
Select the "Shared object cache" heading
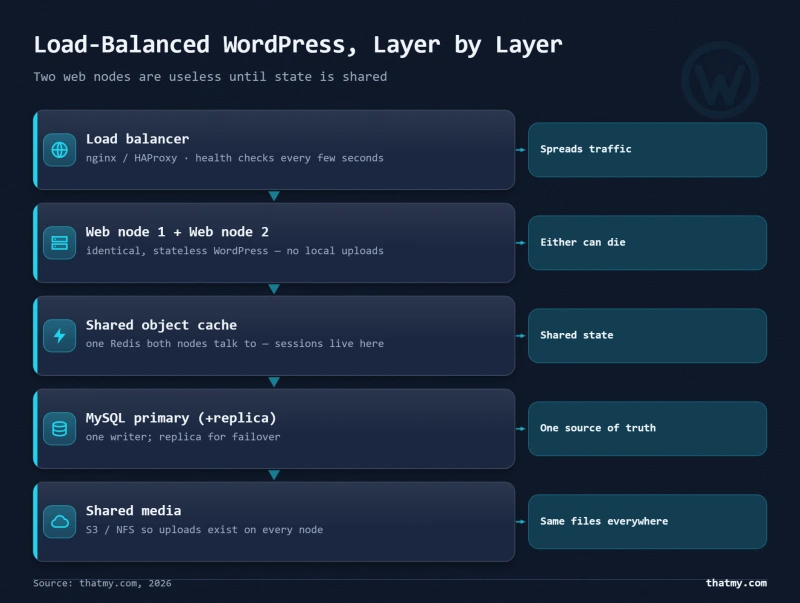161,325
